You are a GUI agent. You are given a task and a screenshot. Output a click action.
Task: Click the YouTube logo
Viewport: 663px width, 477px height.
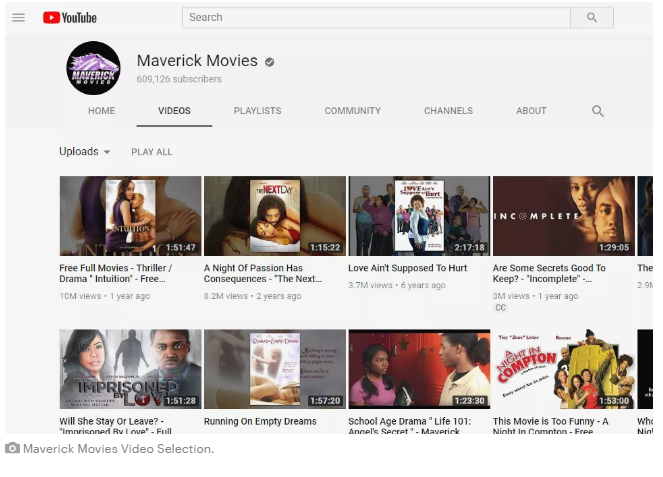pos(70,18)
